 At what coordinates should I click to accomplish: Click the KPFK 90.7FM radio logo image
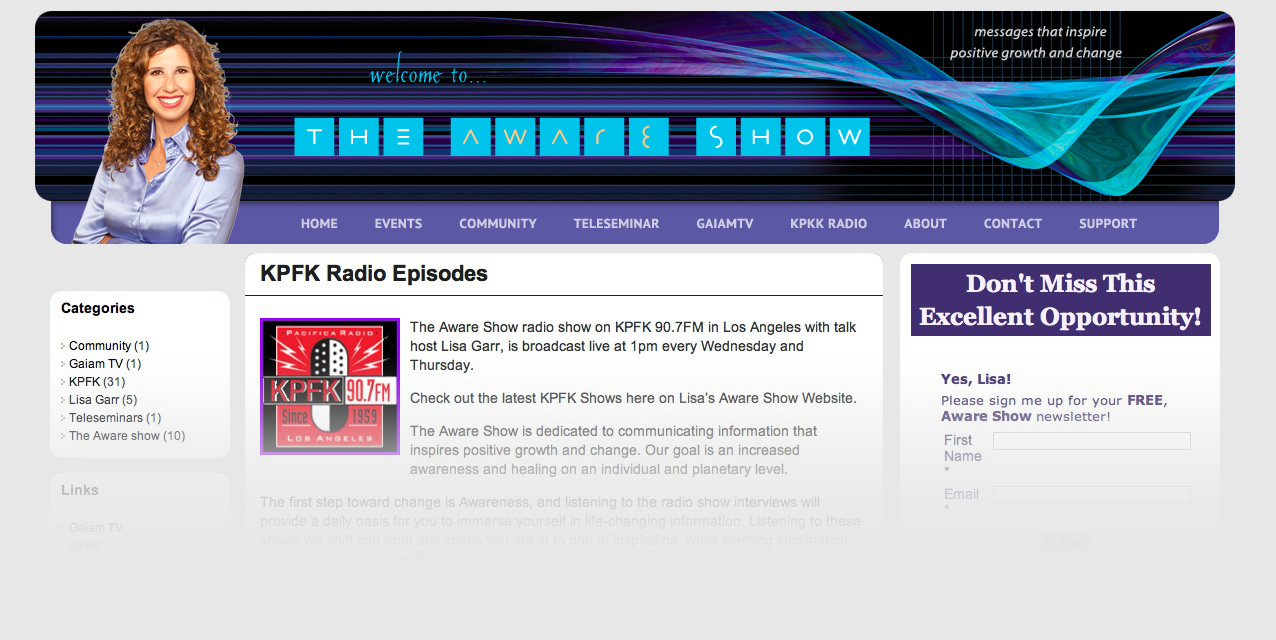tap(330, 386)
